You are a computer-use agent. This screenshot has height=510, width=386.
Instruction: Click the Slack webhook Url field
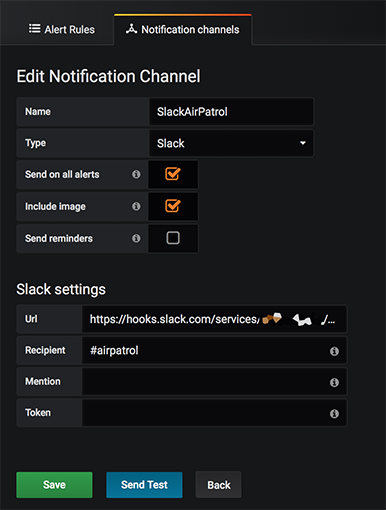tap(214, 319)
